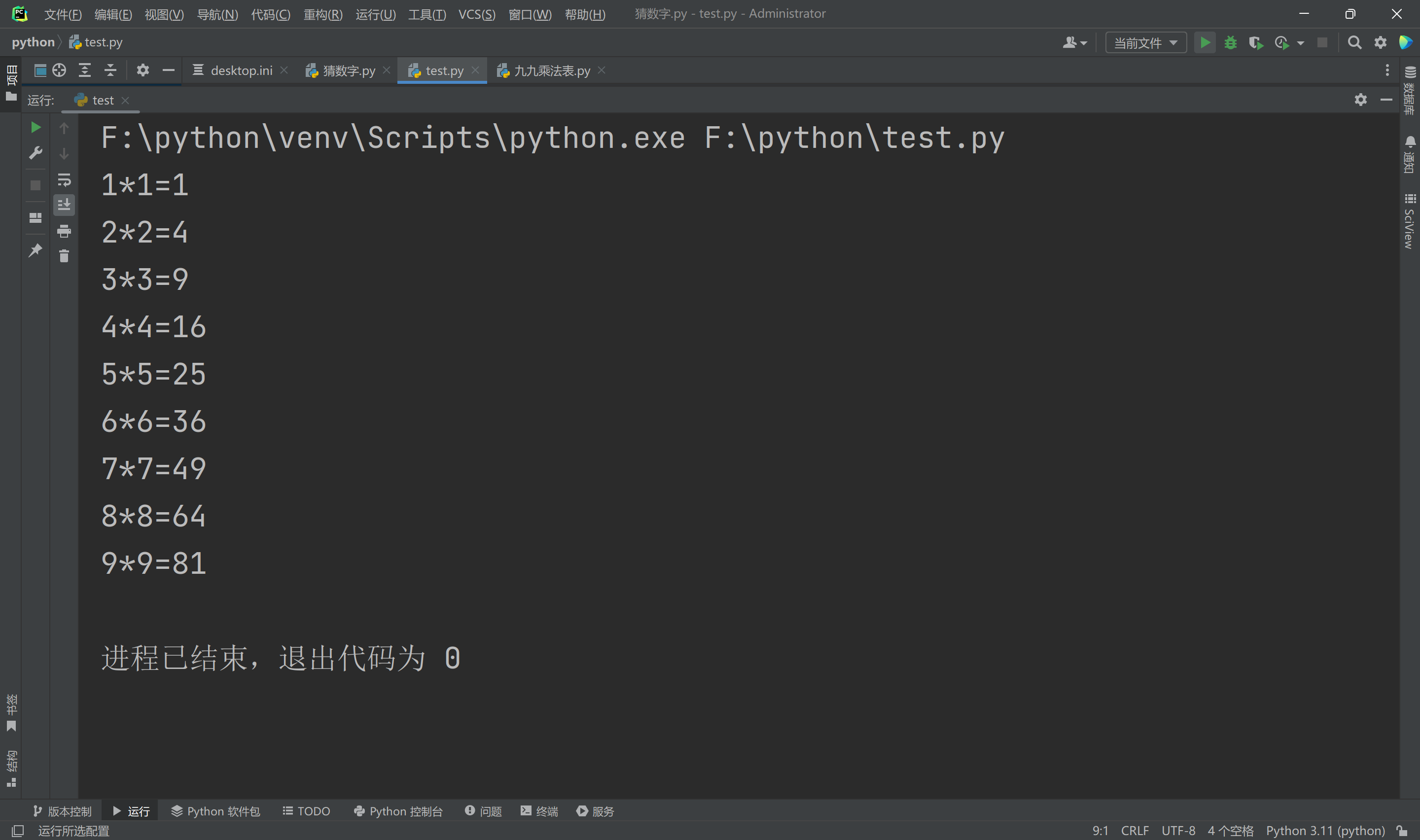Open Search Everywhere magnifier icon

(x=1354, y=42)
